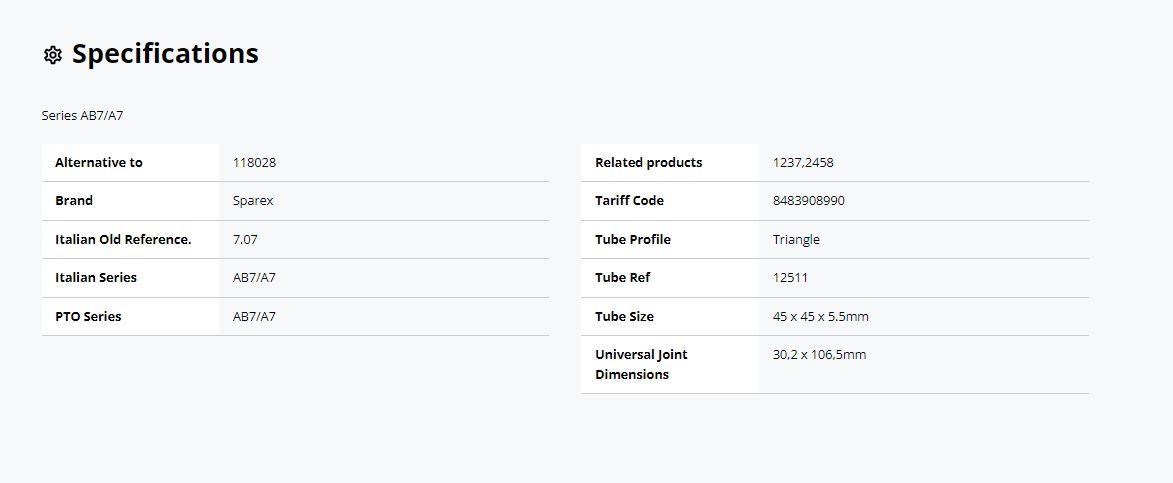The image size is (1173, 483).
Task: Click the Related products label cell
Action: (x=670, y=162)
